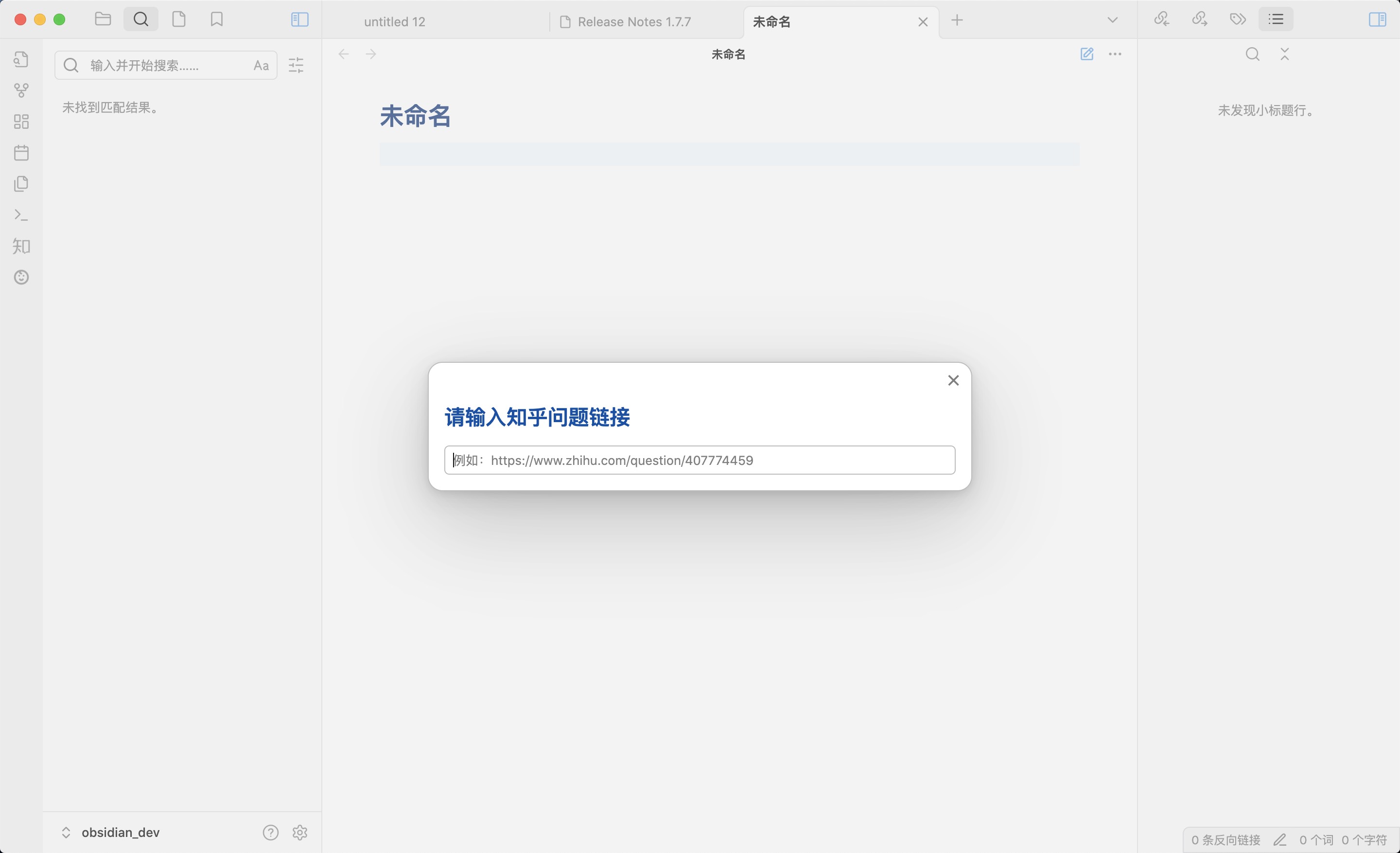1400x853 pixels.
Task: Create a new note using the toolbar icon
Action: click(179, 19)
